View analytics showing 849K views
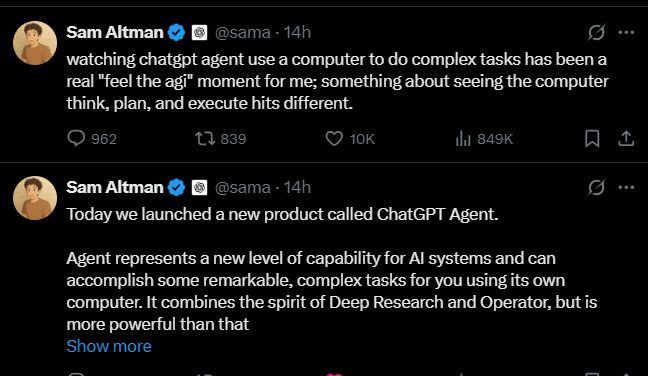The width and height of the screenshot is (648, 376). click(x=484, y=139)
